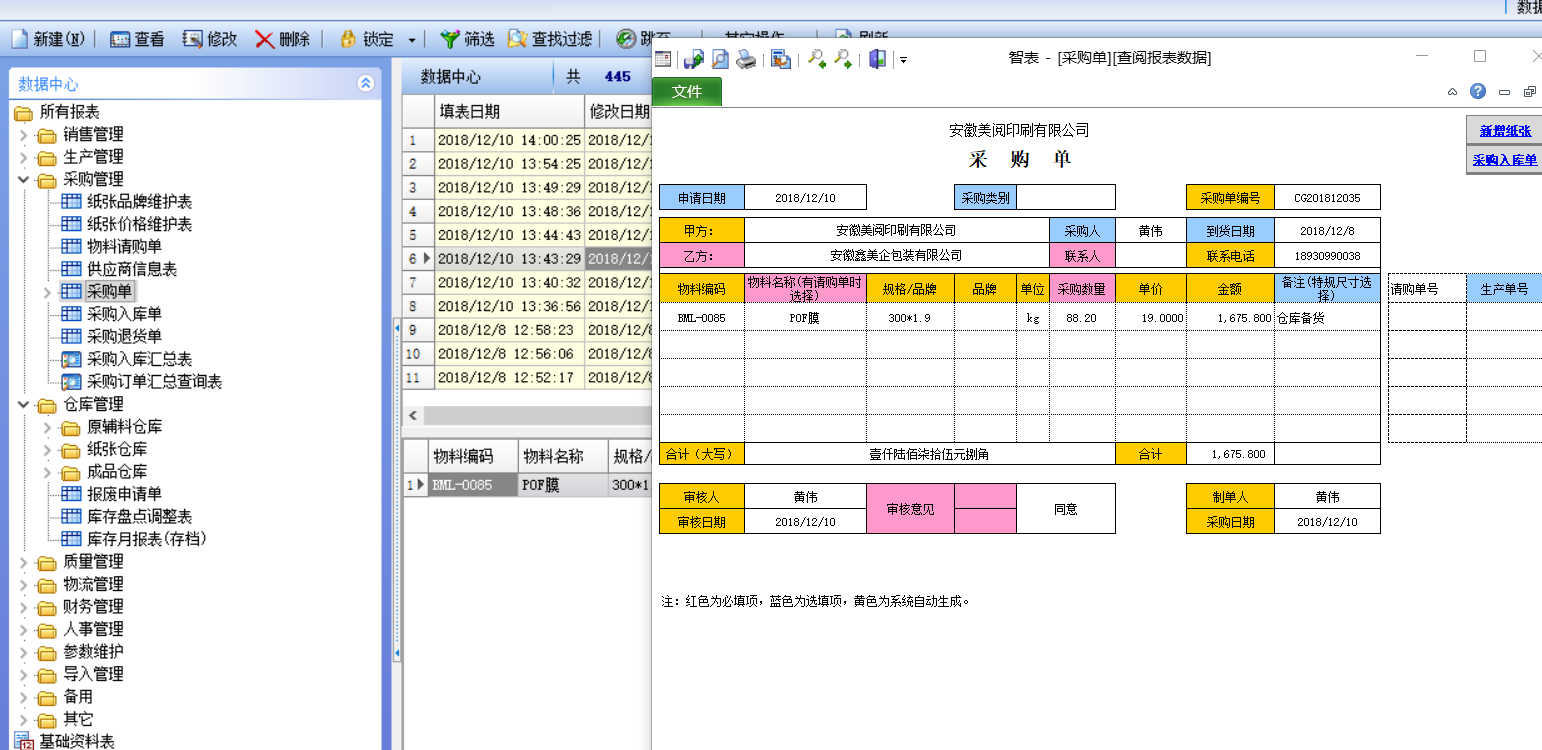Open the green 文件 tab
1542x750 pixels.
(x=687, y=91)
